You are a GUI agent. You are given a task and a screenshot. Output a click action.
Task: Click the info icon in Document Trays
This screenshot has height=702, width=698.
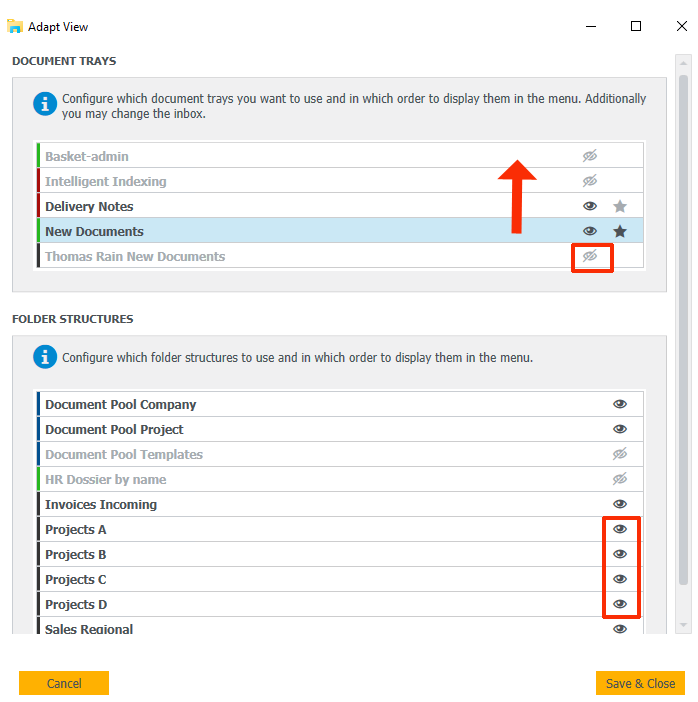point(45,103)
